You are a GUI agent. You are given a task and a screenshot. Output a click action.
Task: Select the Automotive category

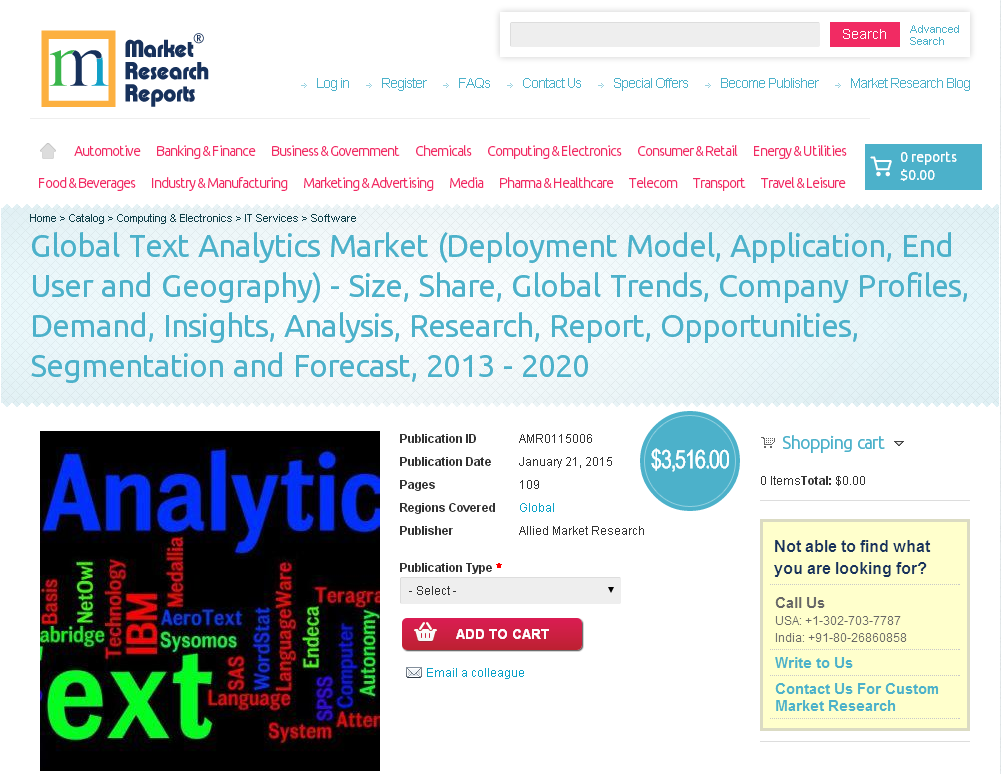[107, 151]
